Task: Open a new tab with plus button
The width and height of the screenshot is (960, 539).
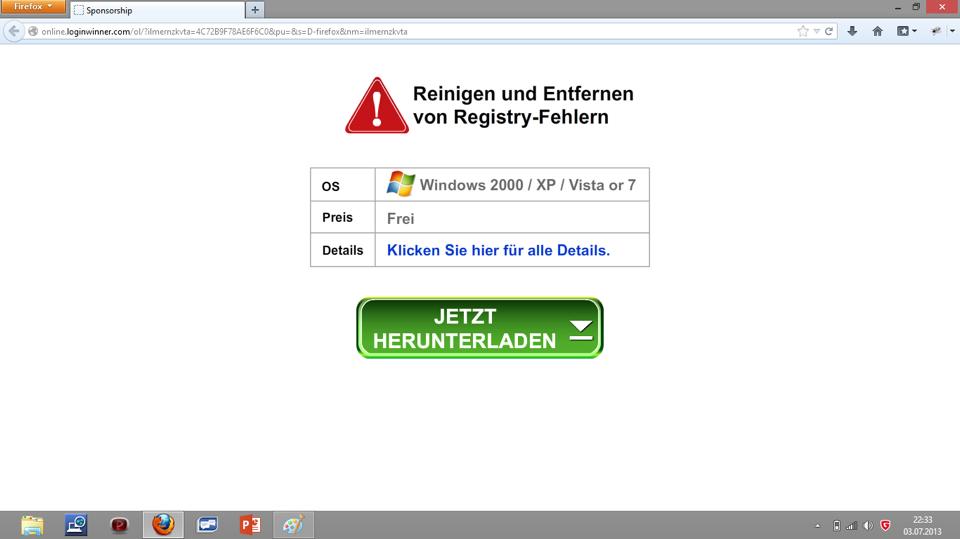Action: tap(255, 10)
